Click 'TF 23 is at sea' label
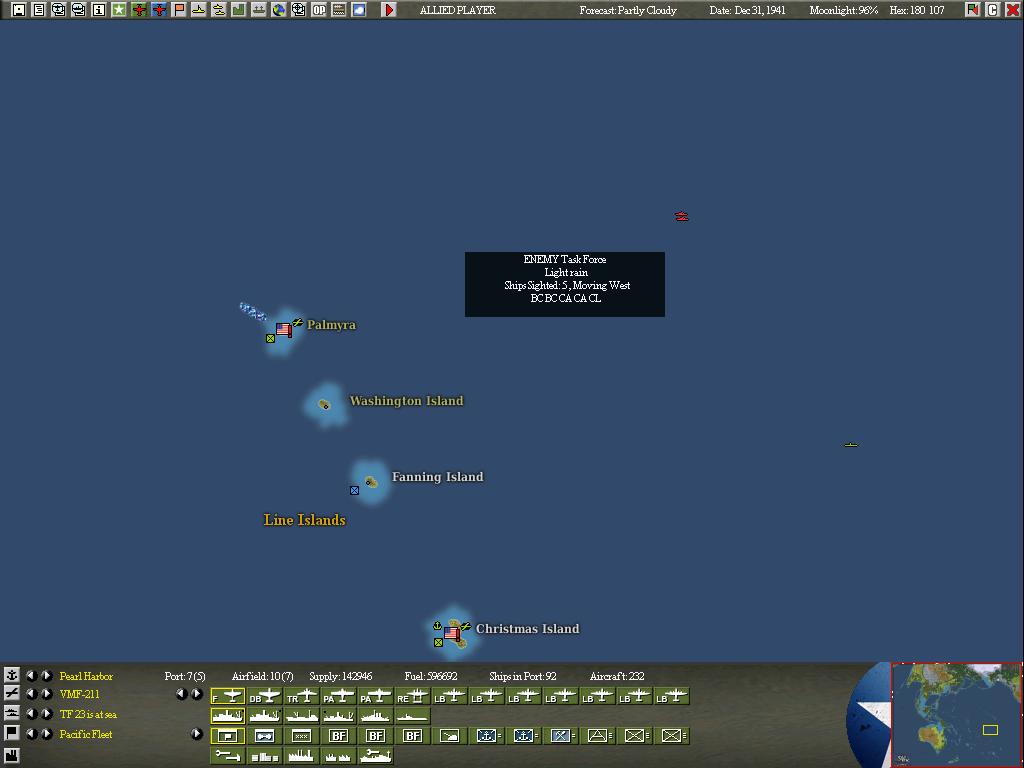This screenshot has height=768, width=1024. 88,714
